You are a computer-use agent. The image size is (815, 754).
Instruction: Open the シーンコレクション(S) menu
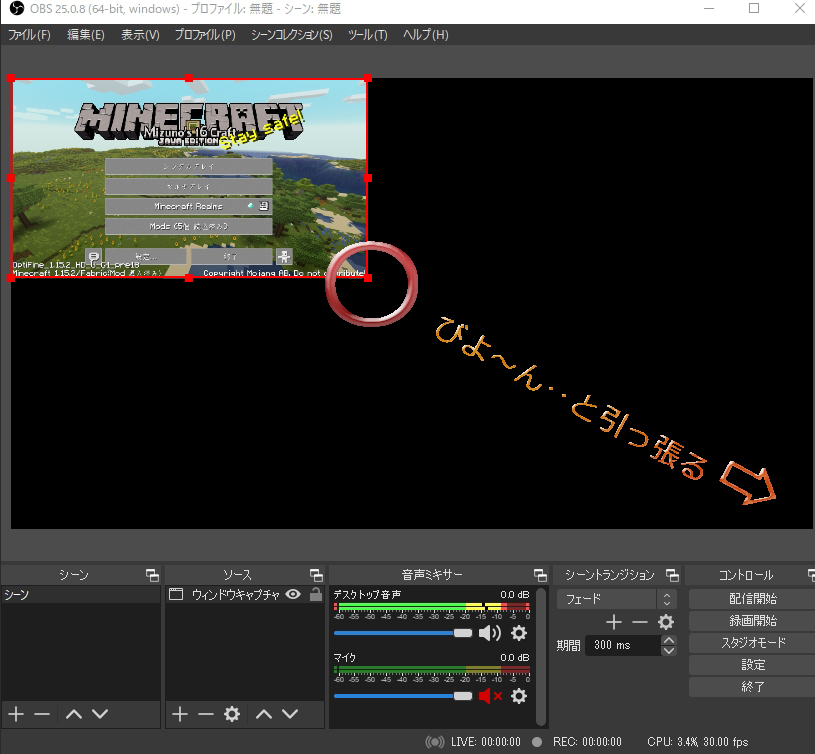coord(292,35)
